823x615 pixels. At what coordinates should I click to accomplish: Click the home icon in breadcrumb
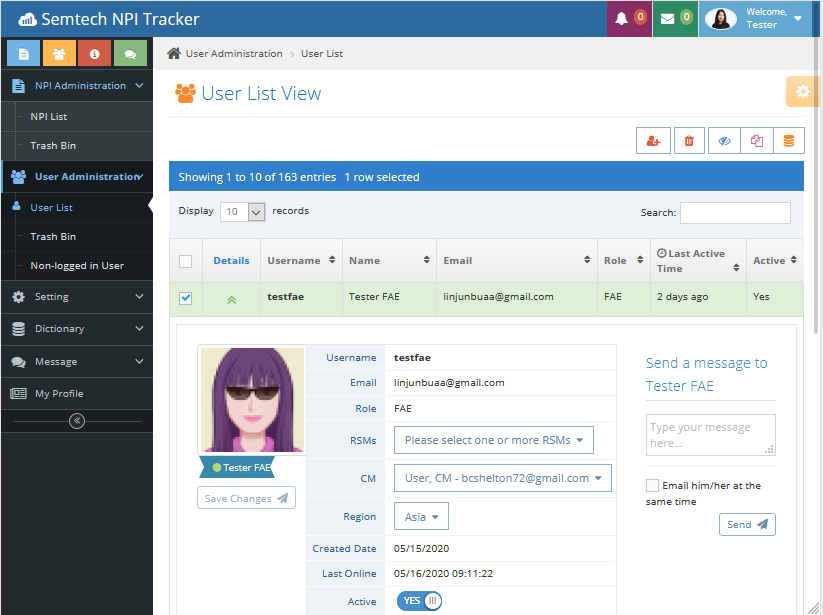pyautogui.click(x=174, y=53)
